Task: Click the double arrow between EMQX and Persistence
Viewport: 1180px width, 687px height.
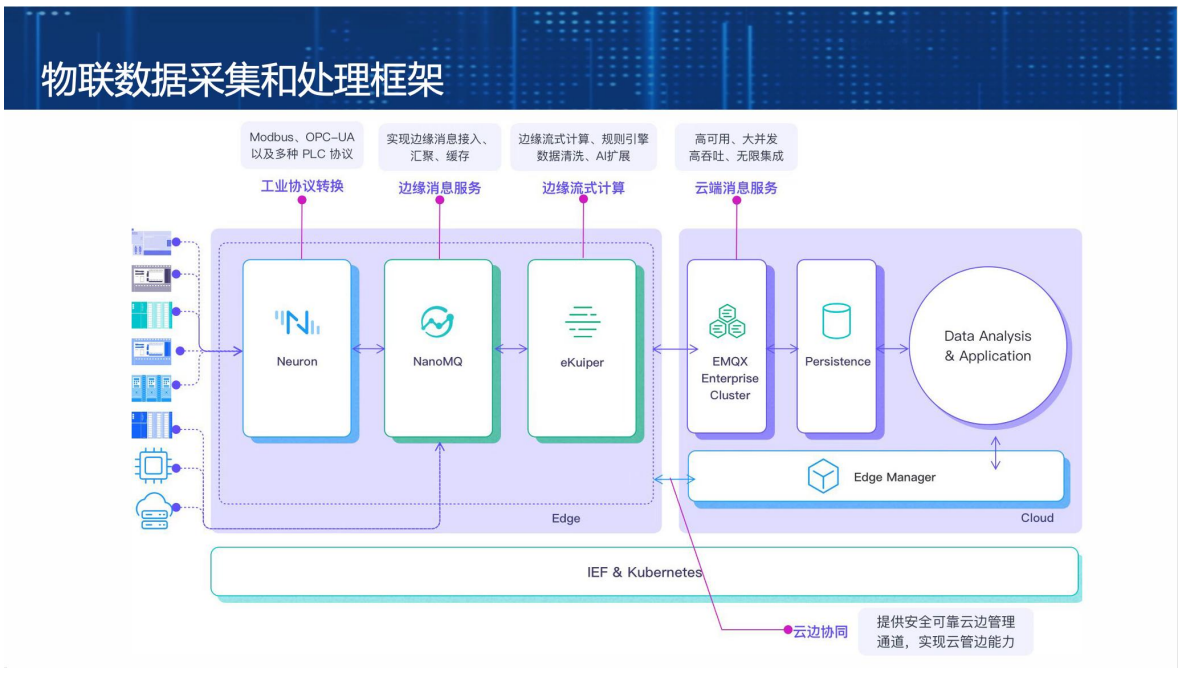Action: pos(782,348)
